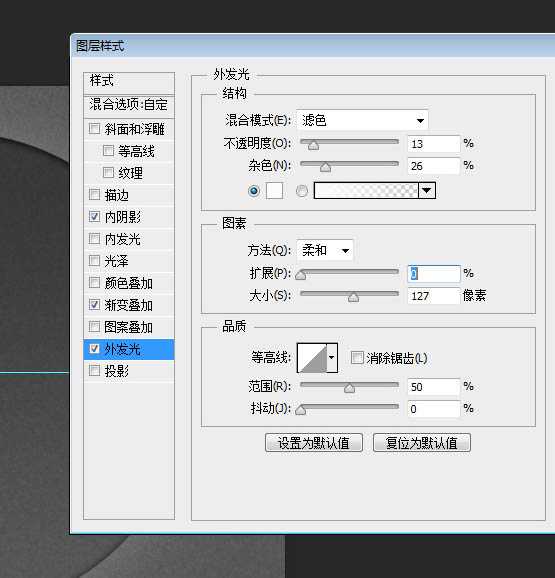Expand the 等高线 contour picker arrow
The height and width of the screenshot is (578, 555).
pyautogui.click(x=332, y=358)
